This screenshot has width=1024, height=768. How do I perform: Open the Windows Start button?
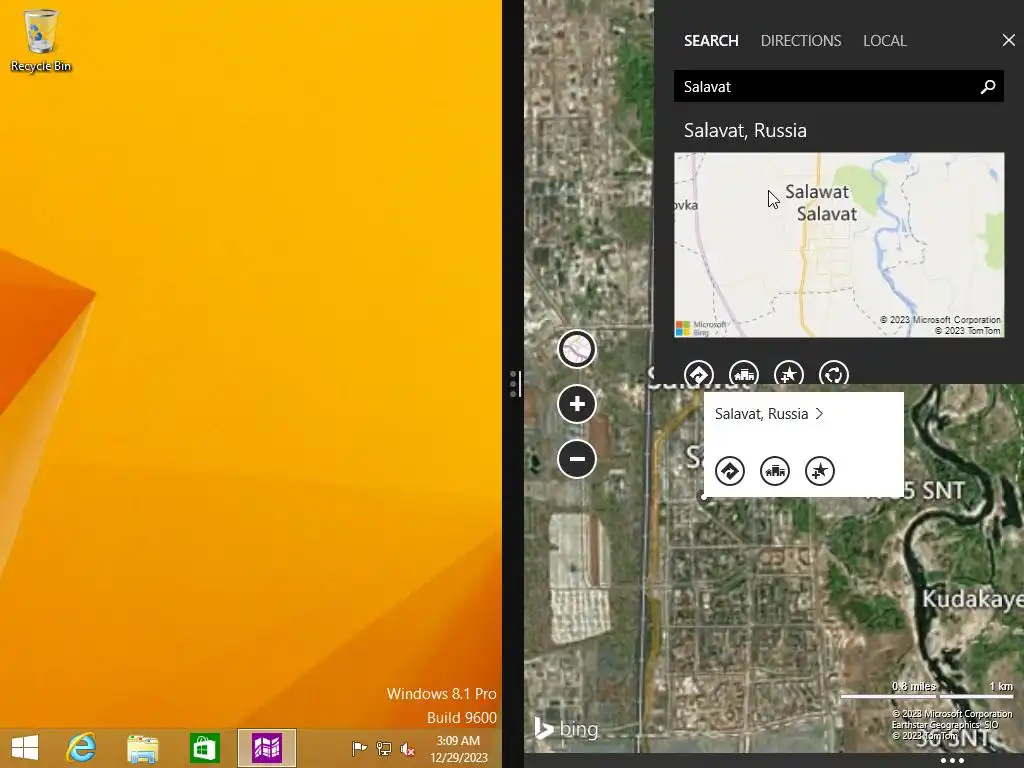point(25,748)
